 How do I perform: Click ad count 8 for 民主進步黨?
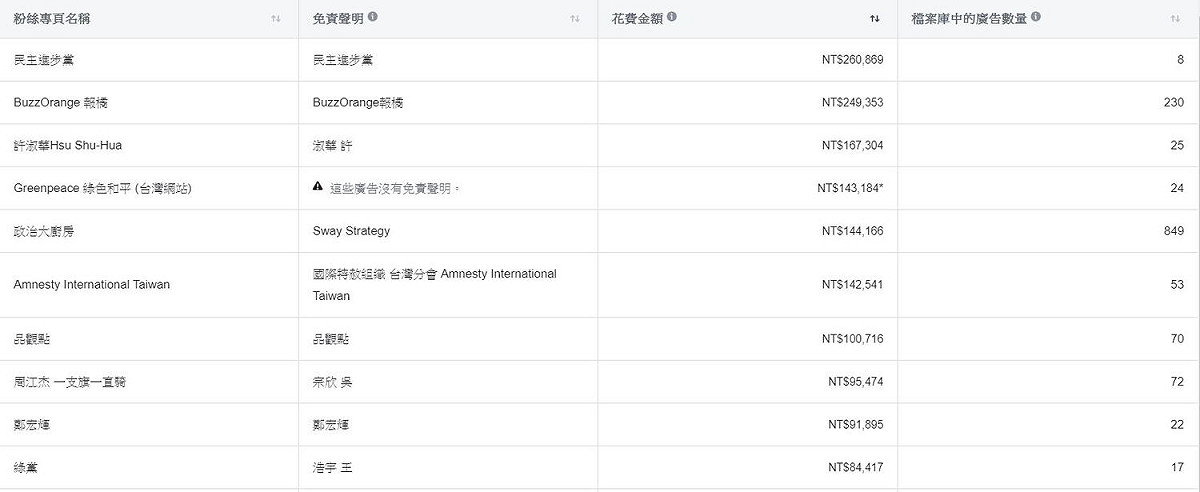coord(1180,60)
